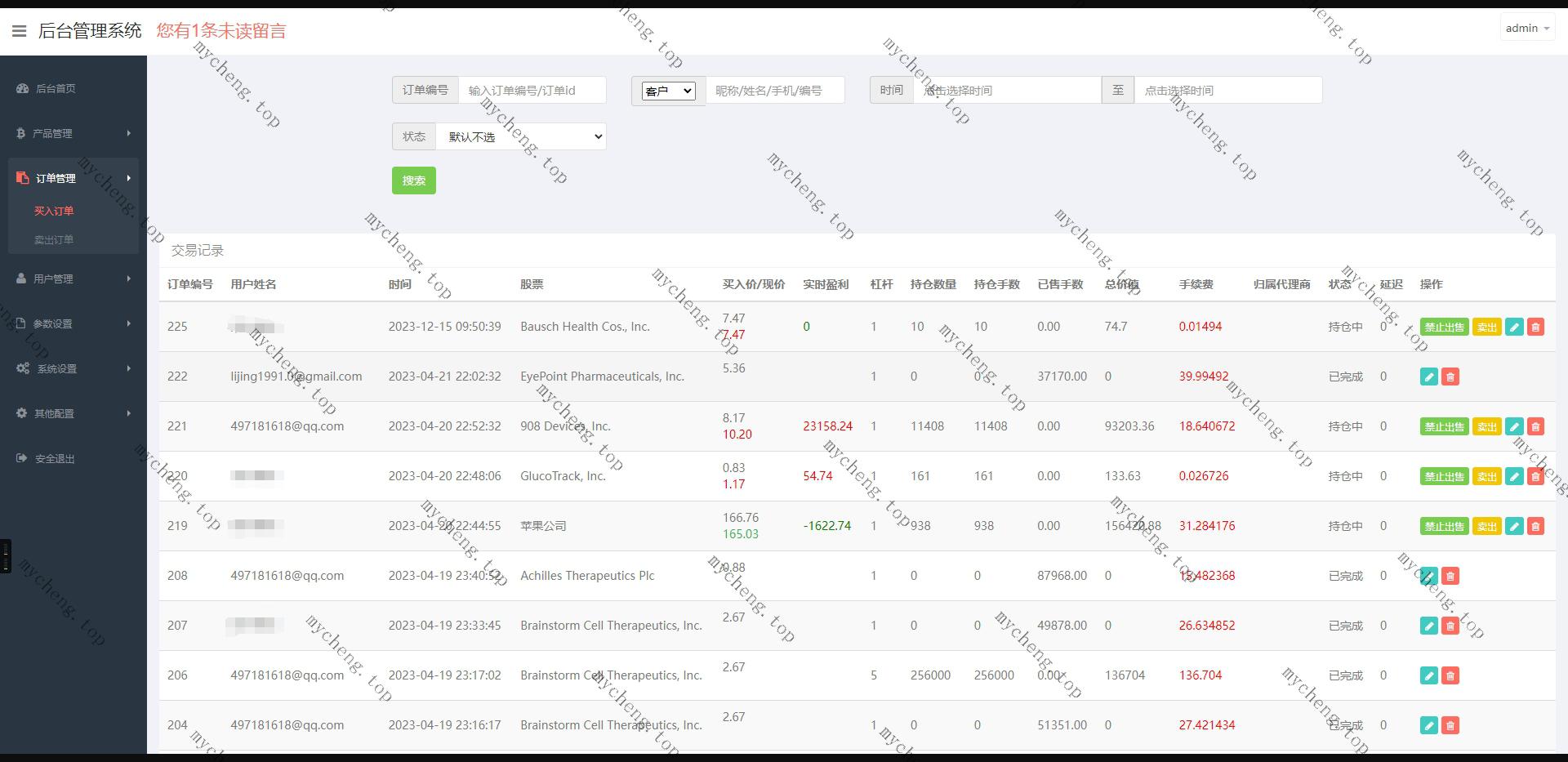This screenshot has height=762, width=1568.
Task: Delete order 208 with the trash icon
Action: 1450,576
